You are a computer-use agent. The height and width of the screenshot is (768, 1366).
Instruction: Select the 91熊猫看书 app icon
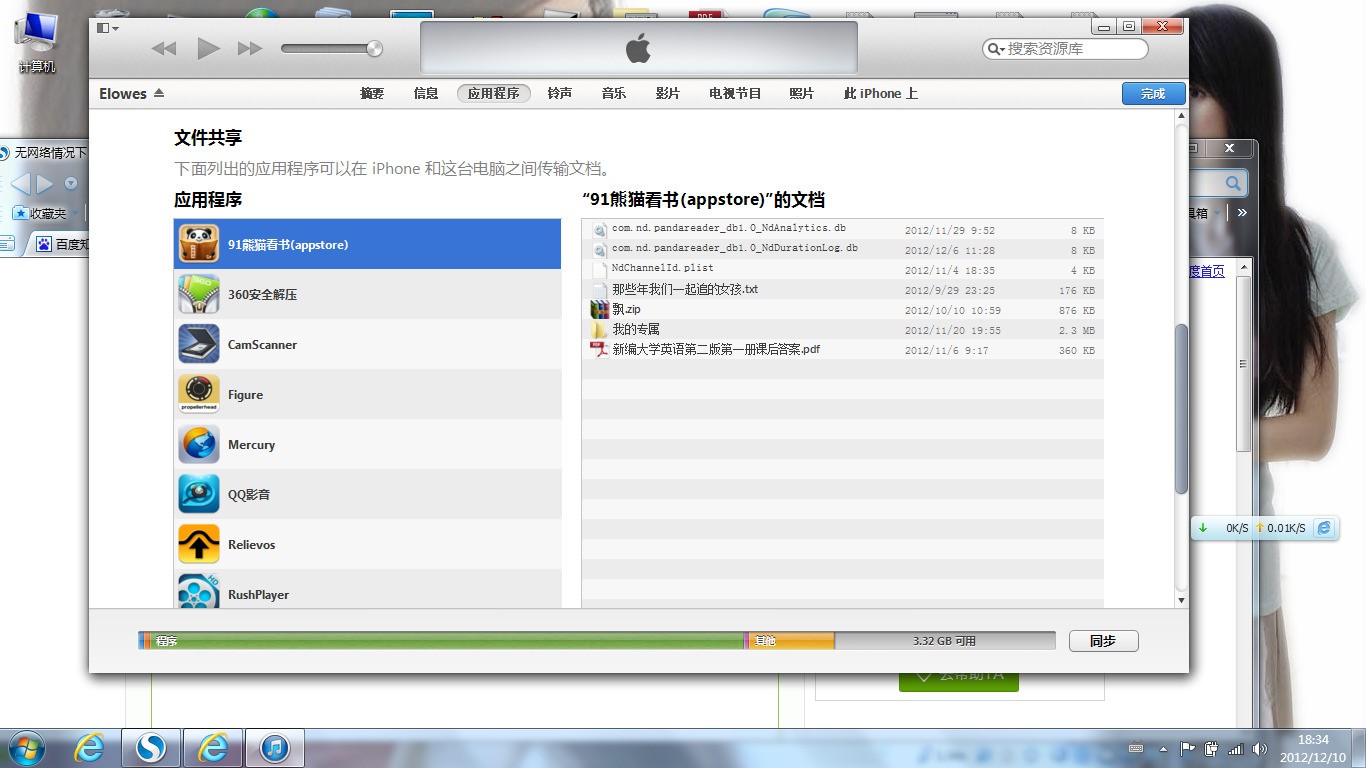pos(198,244)
